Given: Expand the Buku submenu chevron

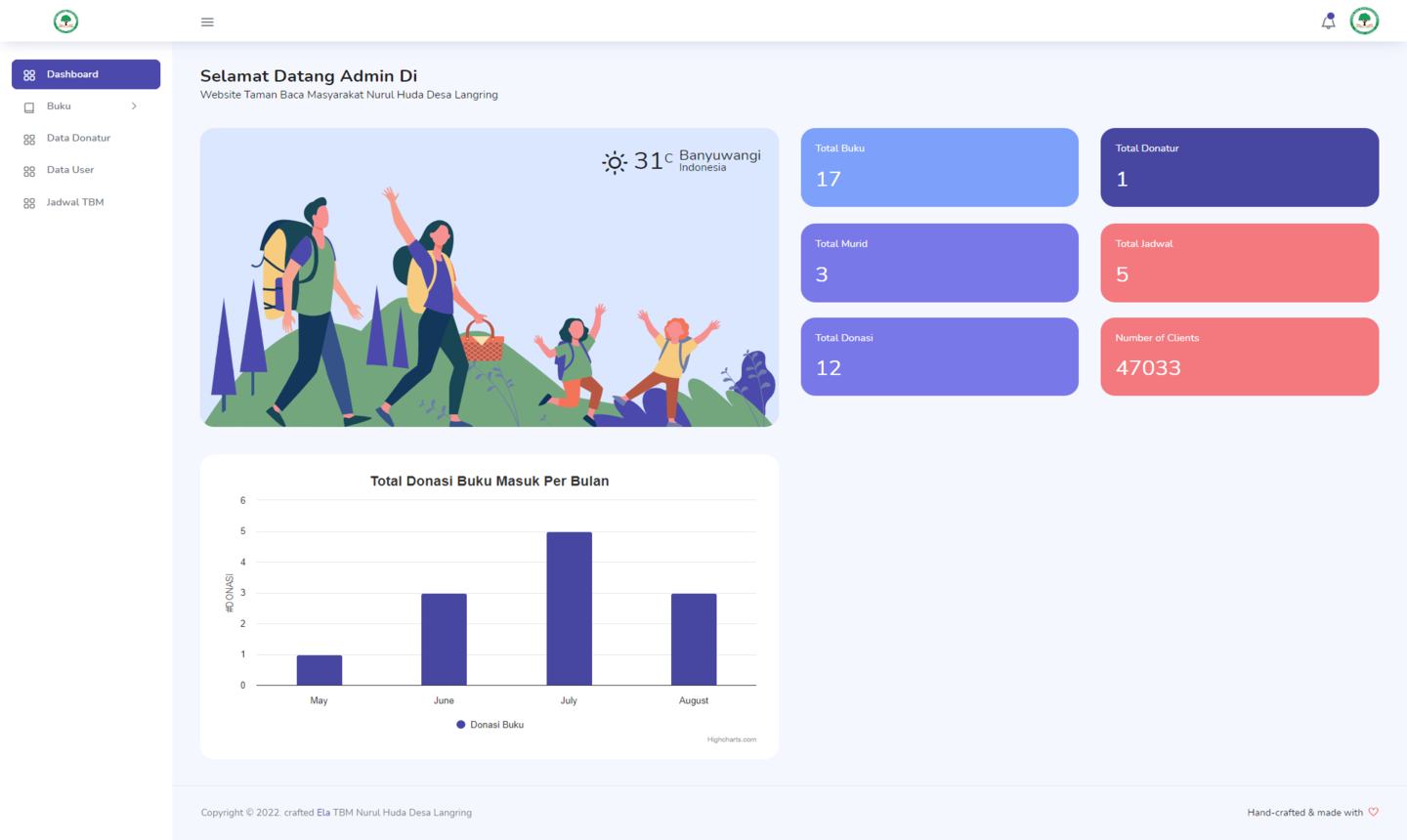Looking at the screenshot, I should click(134, 106).
